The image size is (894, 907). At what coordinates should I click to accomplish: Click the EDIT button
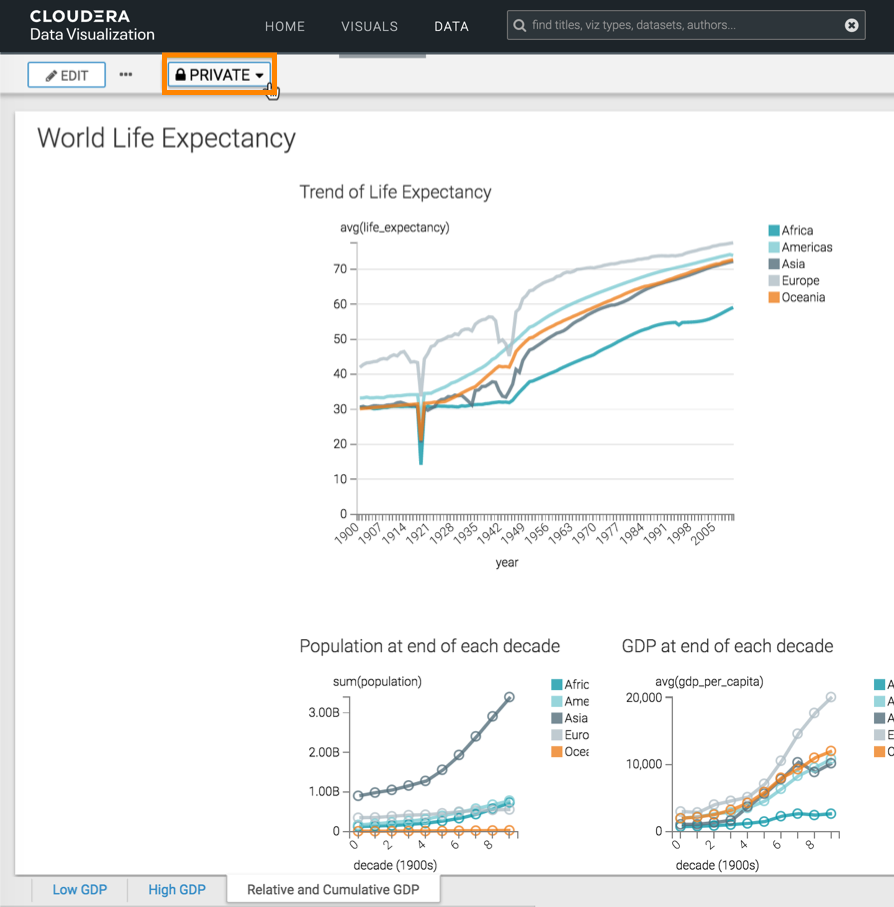tap(67, 75)
